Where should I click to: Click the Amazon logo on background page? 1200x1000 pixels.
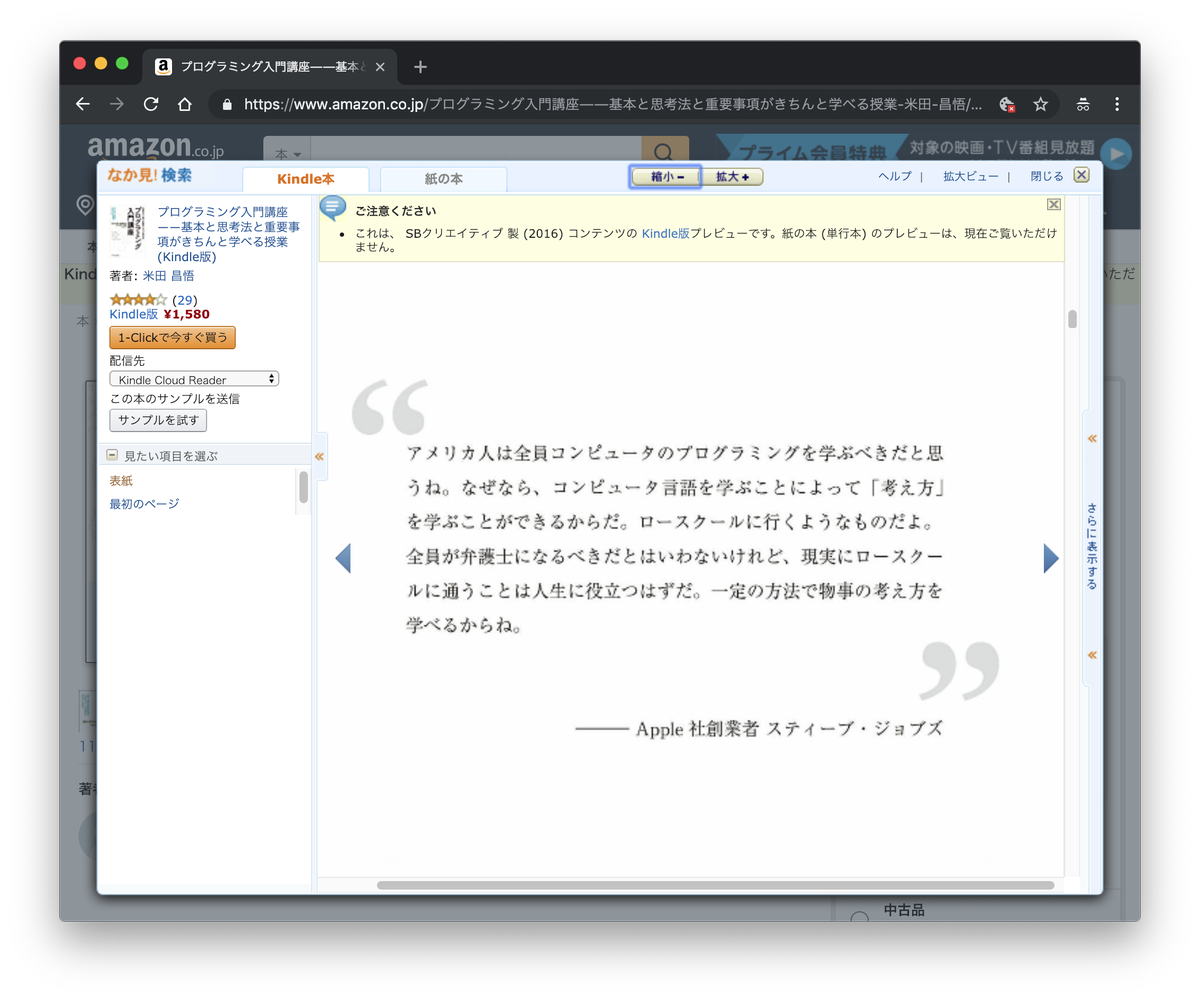click(x=155, y=148)
